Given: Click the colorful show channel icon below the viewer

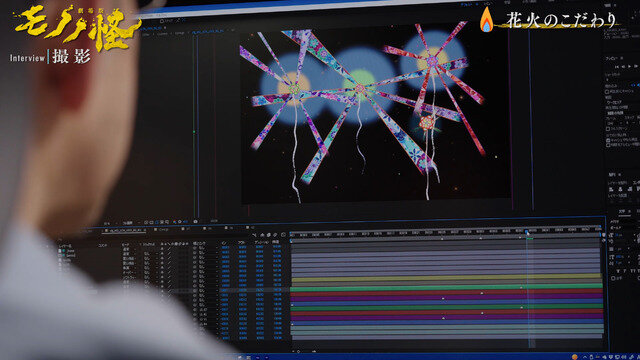Looking at the screenshot, I should point(174,222).
